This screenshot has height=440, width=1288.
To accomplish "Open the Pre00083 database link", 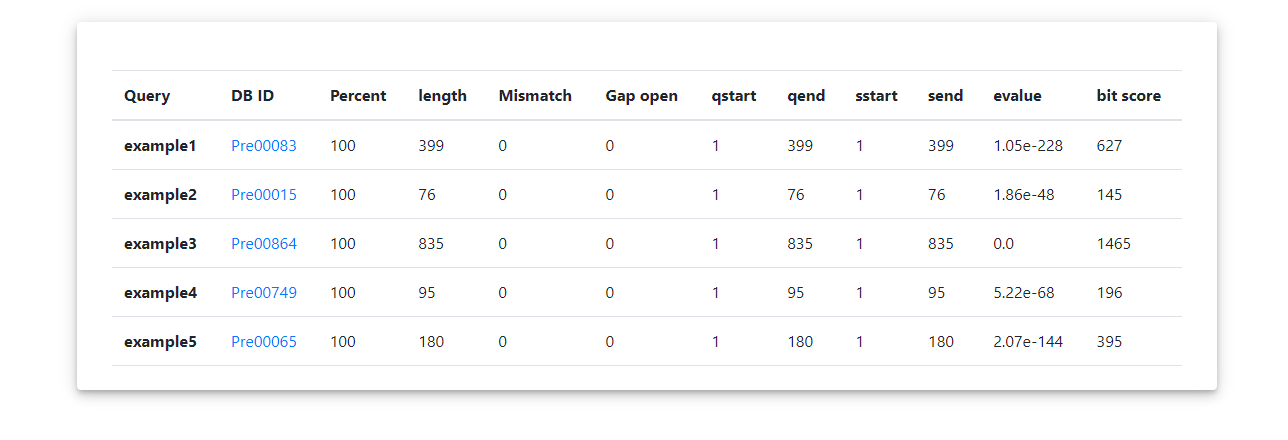I will click(264, 146).
